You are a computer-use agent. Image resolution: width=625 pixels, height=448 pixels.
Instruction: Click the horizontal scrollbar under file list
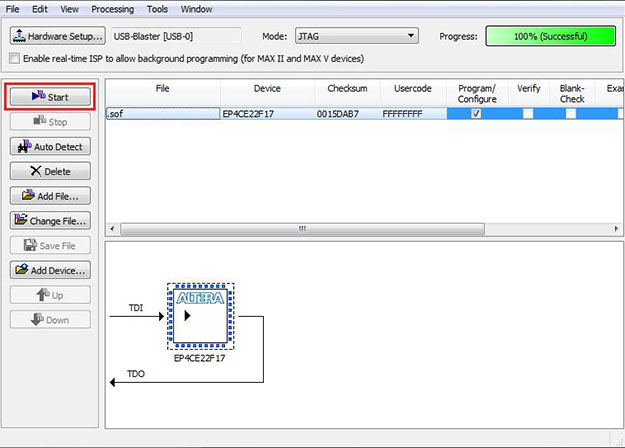pos(300,228)
